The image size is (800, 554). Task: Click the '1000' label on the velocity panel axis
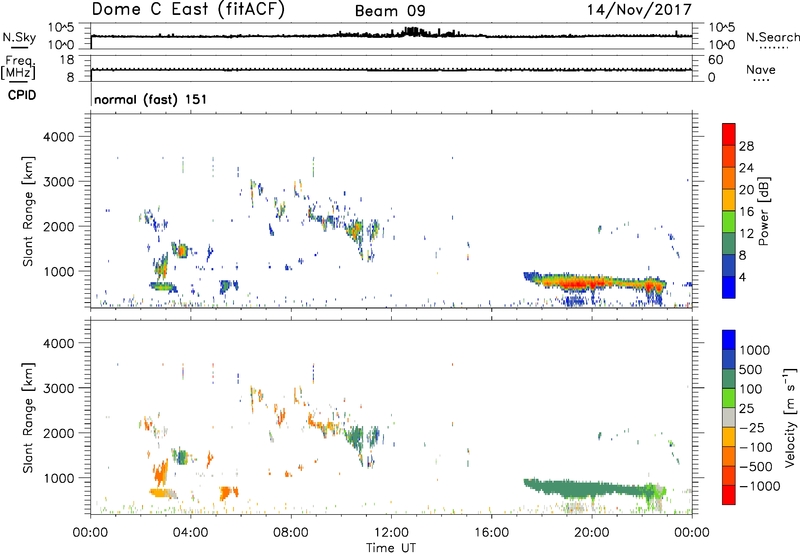[58, 478]
